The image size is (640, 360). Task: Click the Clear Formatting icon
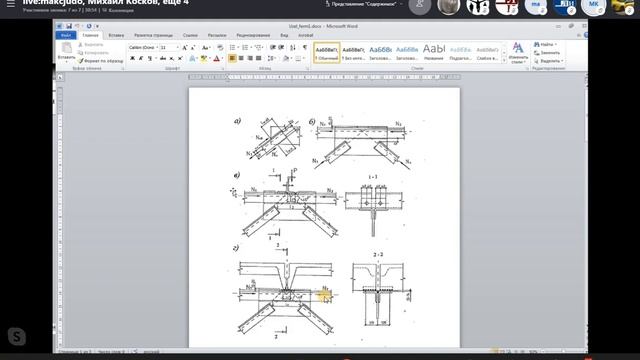(x=220, y=48)
